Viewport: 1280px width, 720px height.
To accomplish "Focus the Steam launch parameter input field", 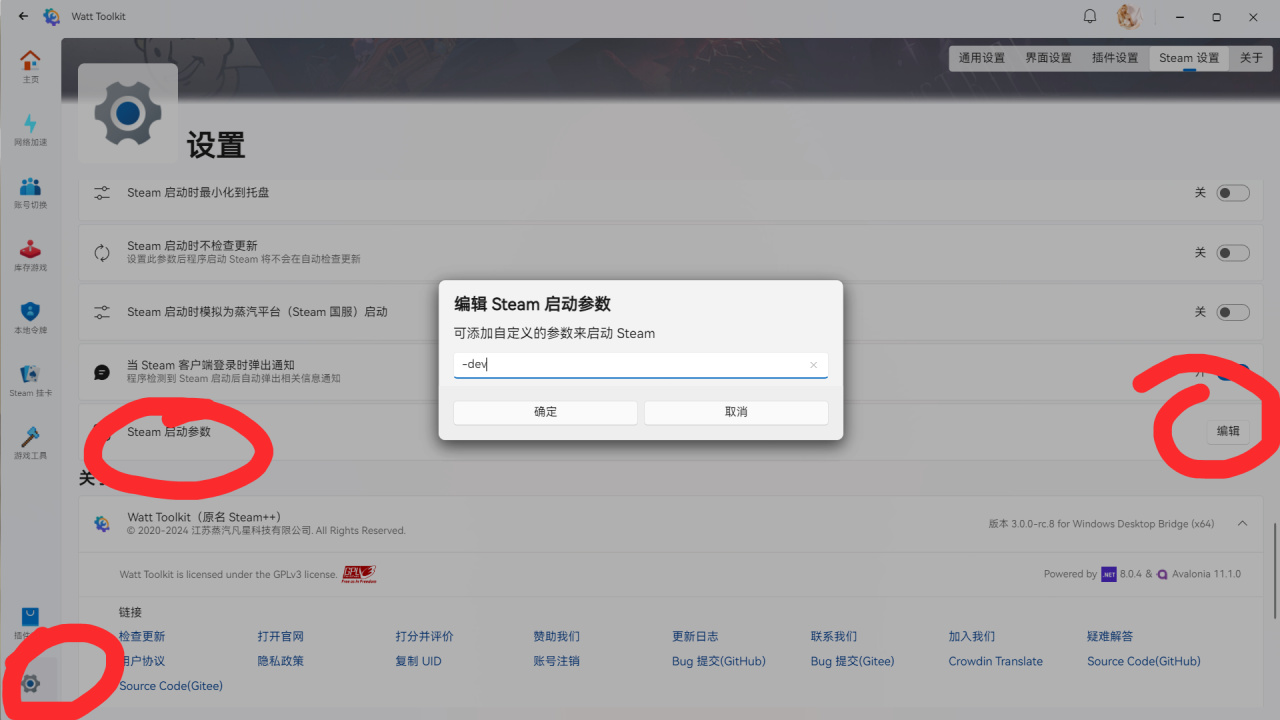I will pyautogui.click(x=641, y=365).
